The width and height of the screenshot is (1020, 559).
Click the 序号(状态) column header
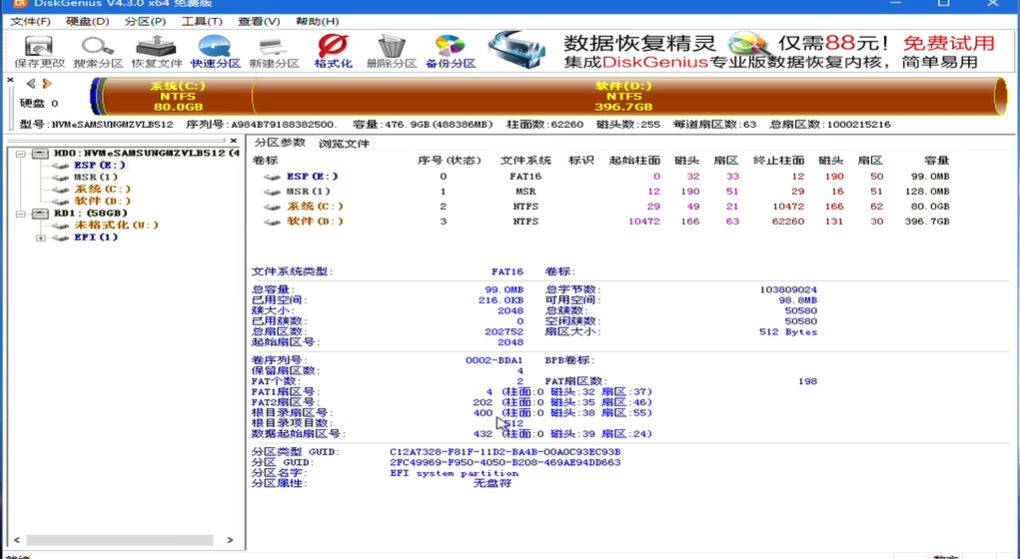[449, 160]
